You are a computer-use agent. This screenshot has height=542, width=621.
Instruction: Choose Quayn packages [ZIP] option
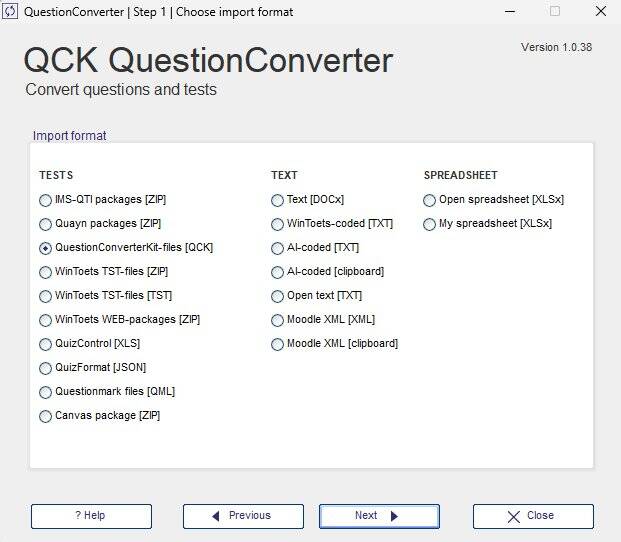coord(46,224)
